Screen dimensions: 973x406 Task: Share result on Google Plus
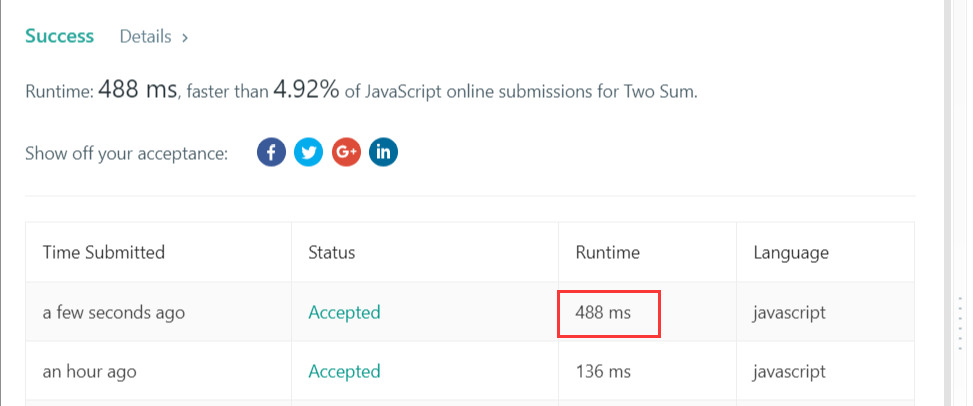point(346,153)
